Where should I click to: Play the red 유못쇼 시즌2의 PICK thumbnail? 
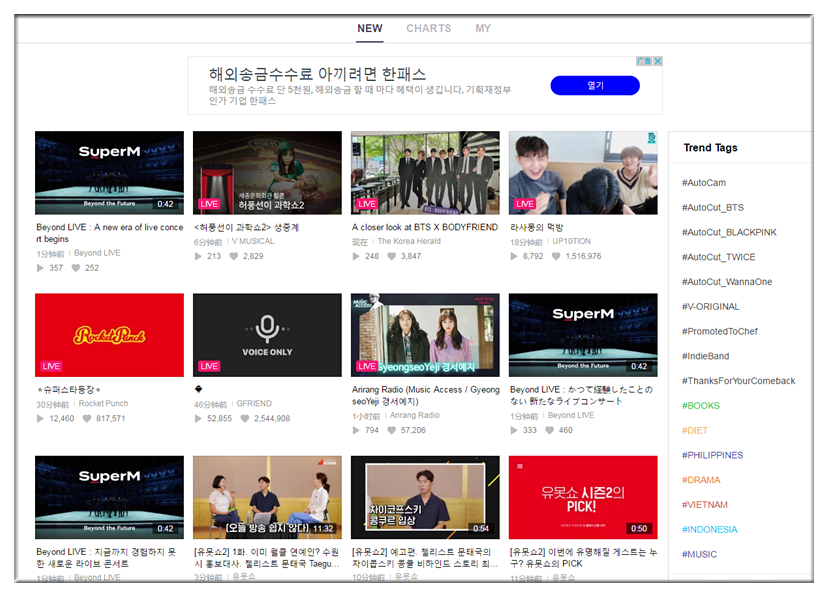[x=583, y=497]
